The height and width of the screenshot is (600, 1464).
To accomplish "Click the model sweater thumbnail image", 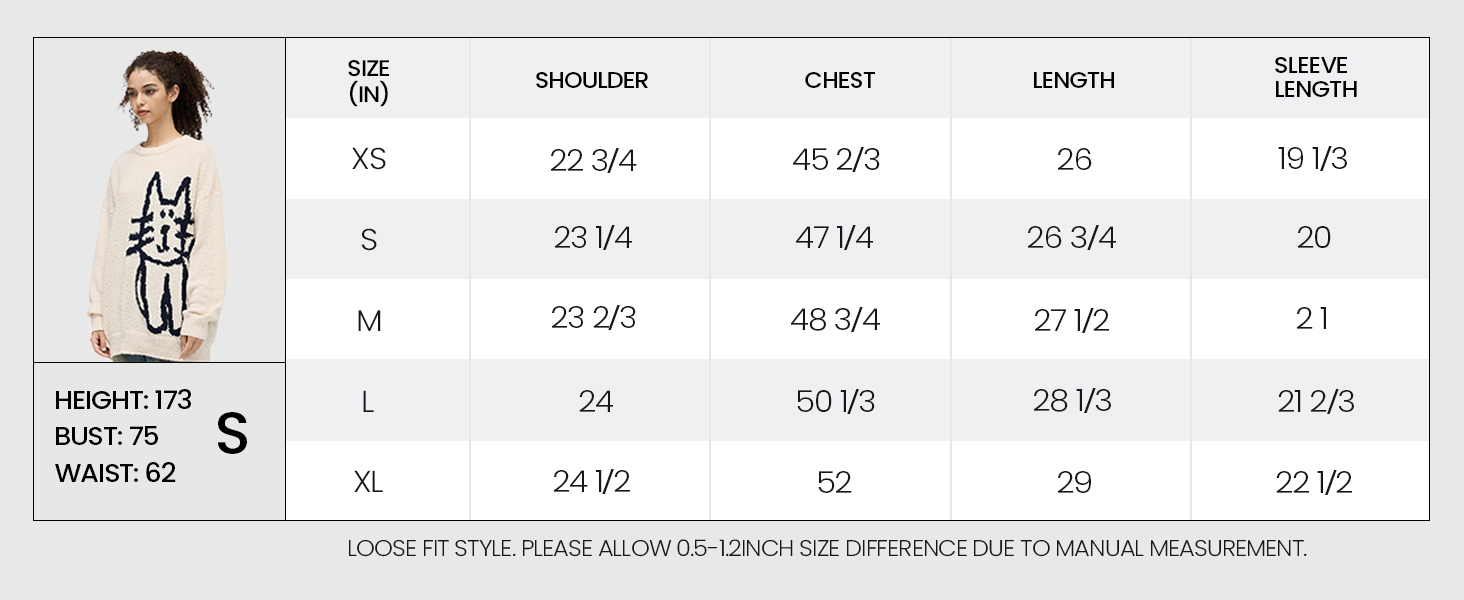I will (160, 200).
